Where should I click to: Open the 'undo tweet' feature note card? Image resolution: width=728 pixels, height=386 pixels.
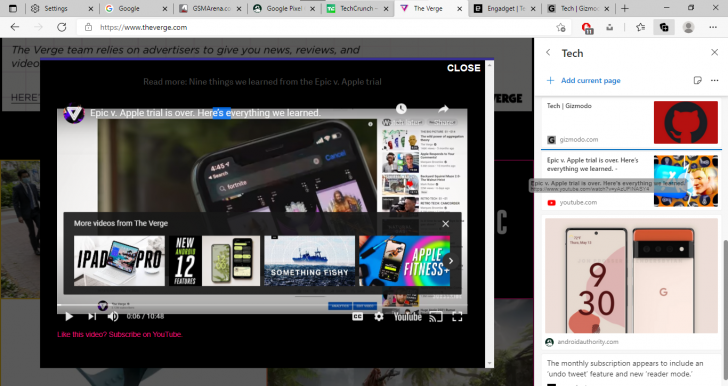[631, 370]
